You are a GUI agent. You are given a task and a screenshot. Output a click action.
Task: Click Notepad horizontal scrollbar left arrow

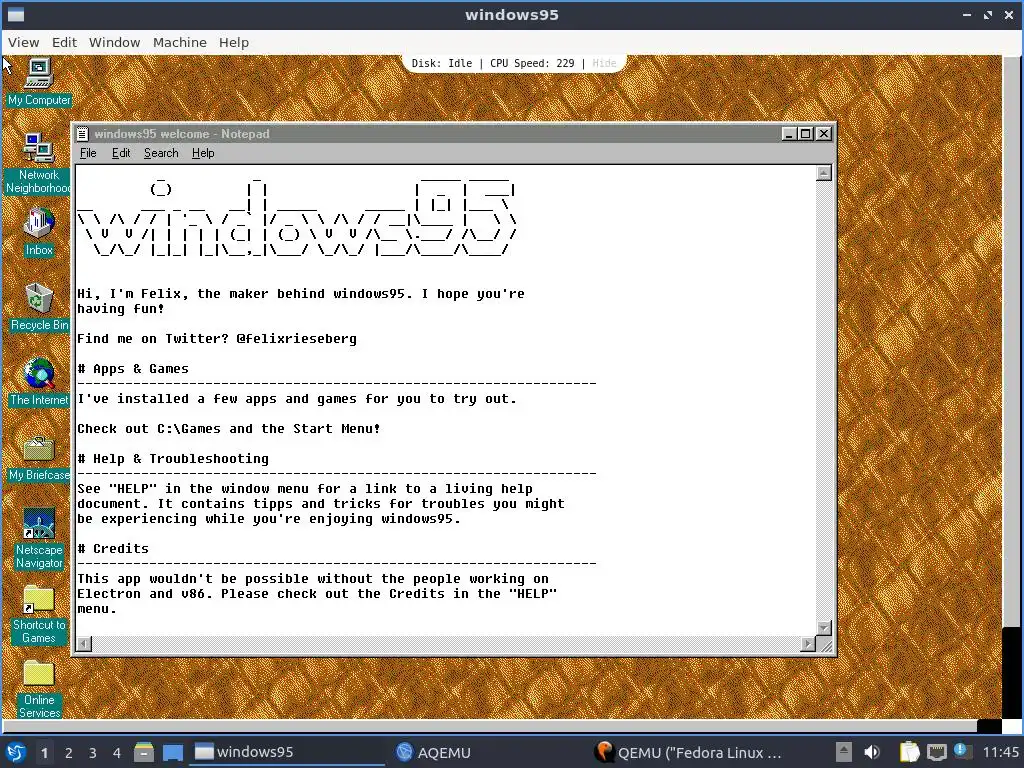coord(84,644)
